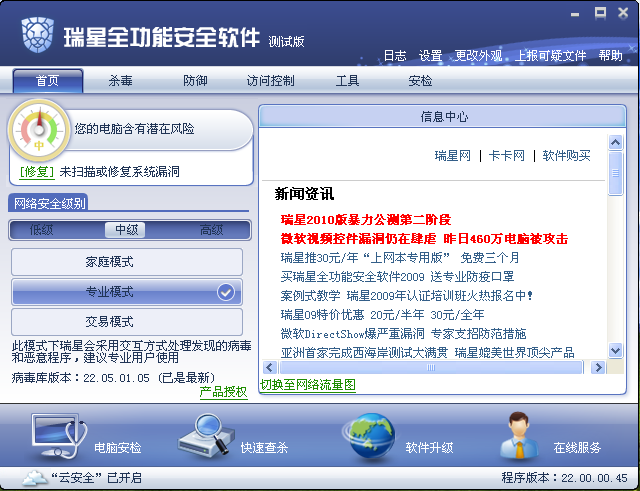Click the [修复] repair link
640x491 pixels.
(37, 171)
